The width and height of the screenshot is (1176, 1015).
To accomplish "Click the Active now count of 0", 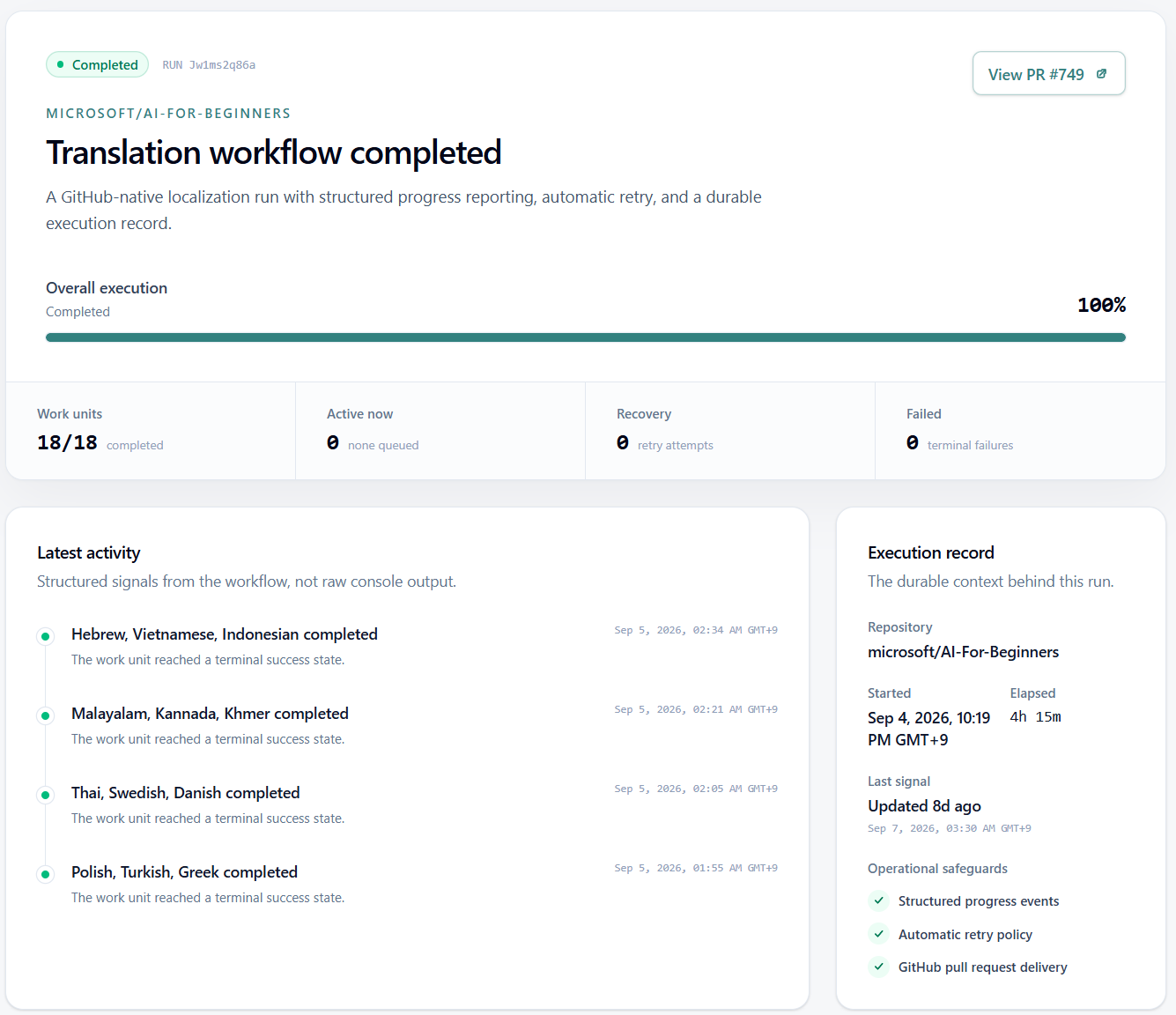I will (333, 442).
